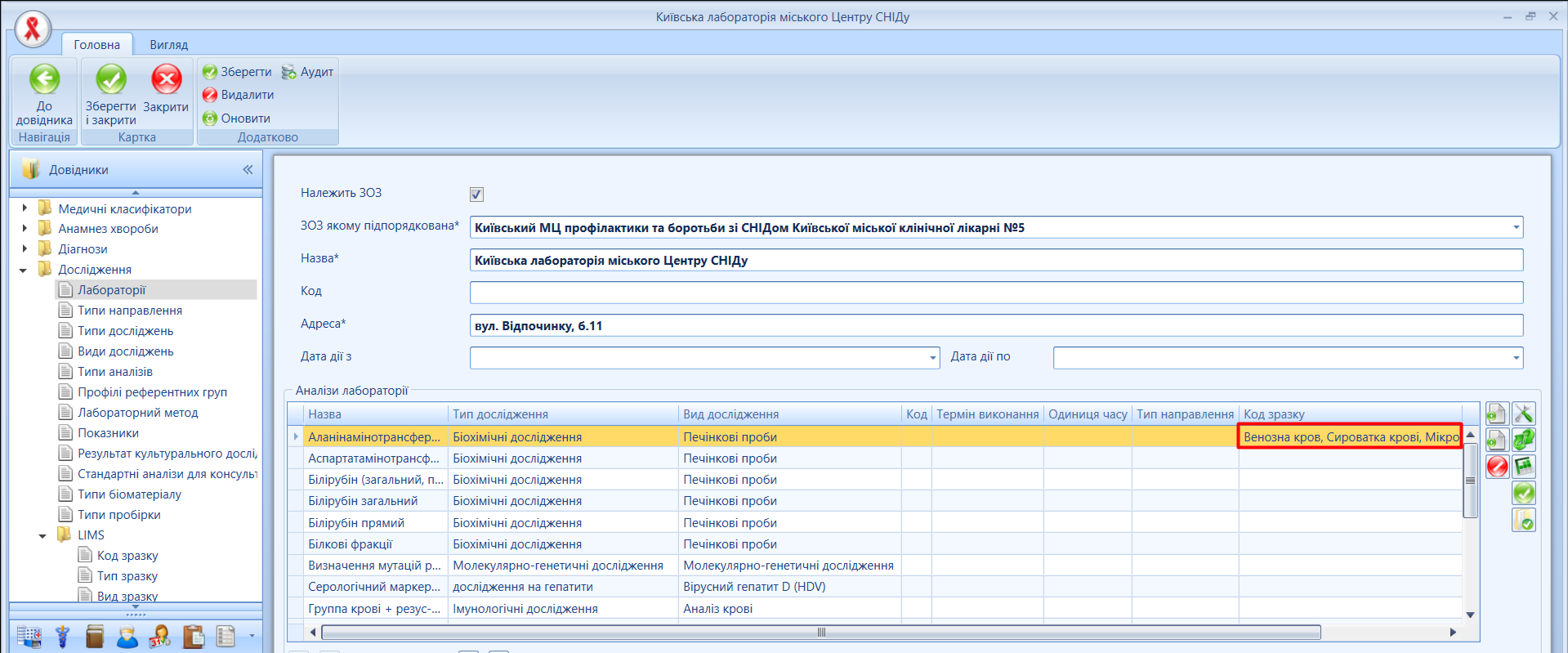Click the second add-document icon beside the grid
The image size is (1568, 653).
[1497, 441]
